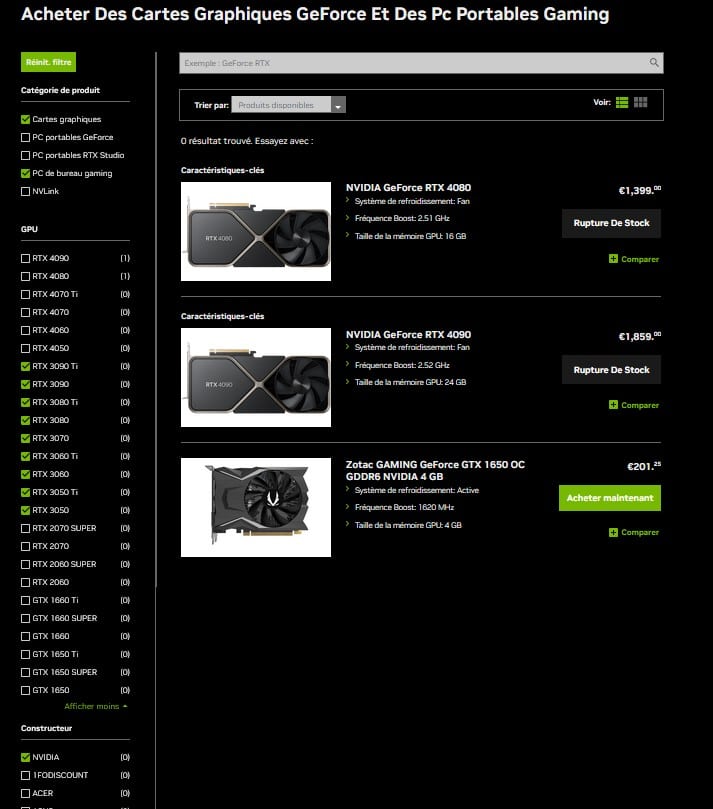The width and height of the screenshot is (713, 809).
Task: Uncheck the RTX 3050 Ti filter
Action: [25, 492]
